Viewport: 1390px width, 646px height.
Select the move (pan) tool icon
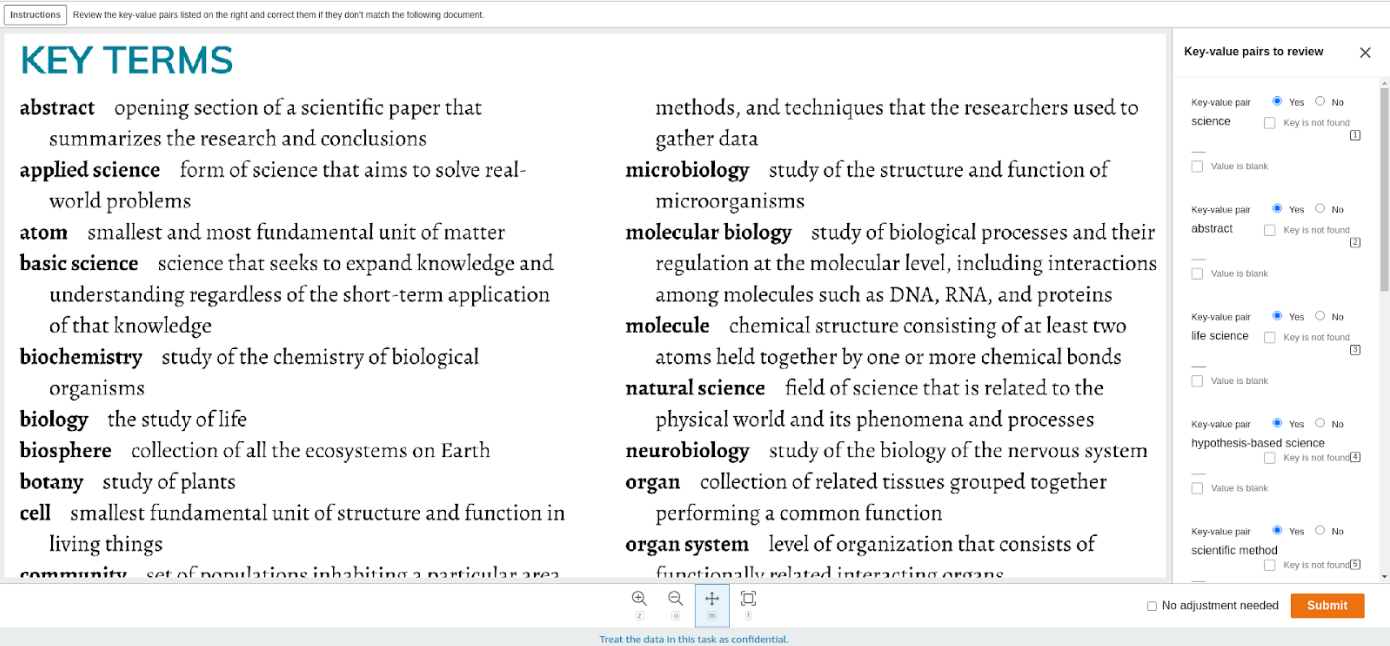click(x=712, y=599)
